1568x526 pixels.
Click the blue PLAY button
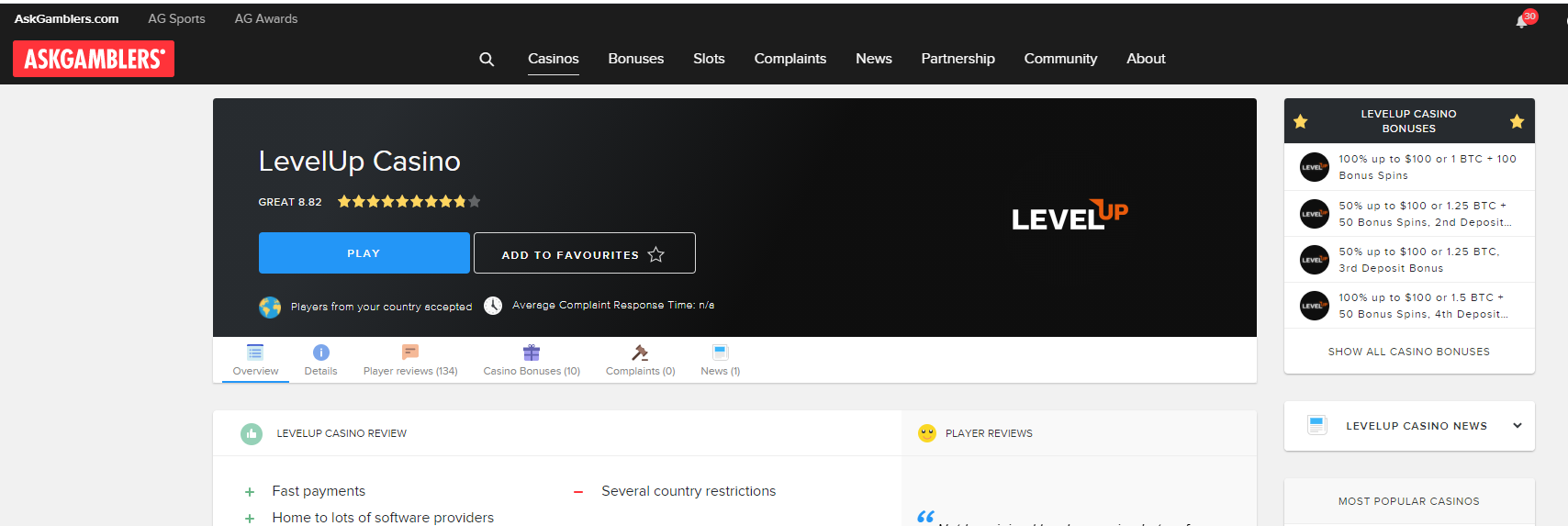coord(364,252)
